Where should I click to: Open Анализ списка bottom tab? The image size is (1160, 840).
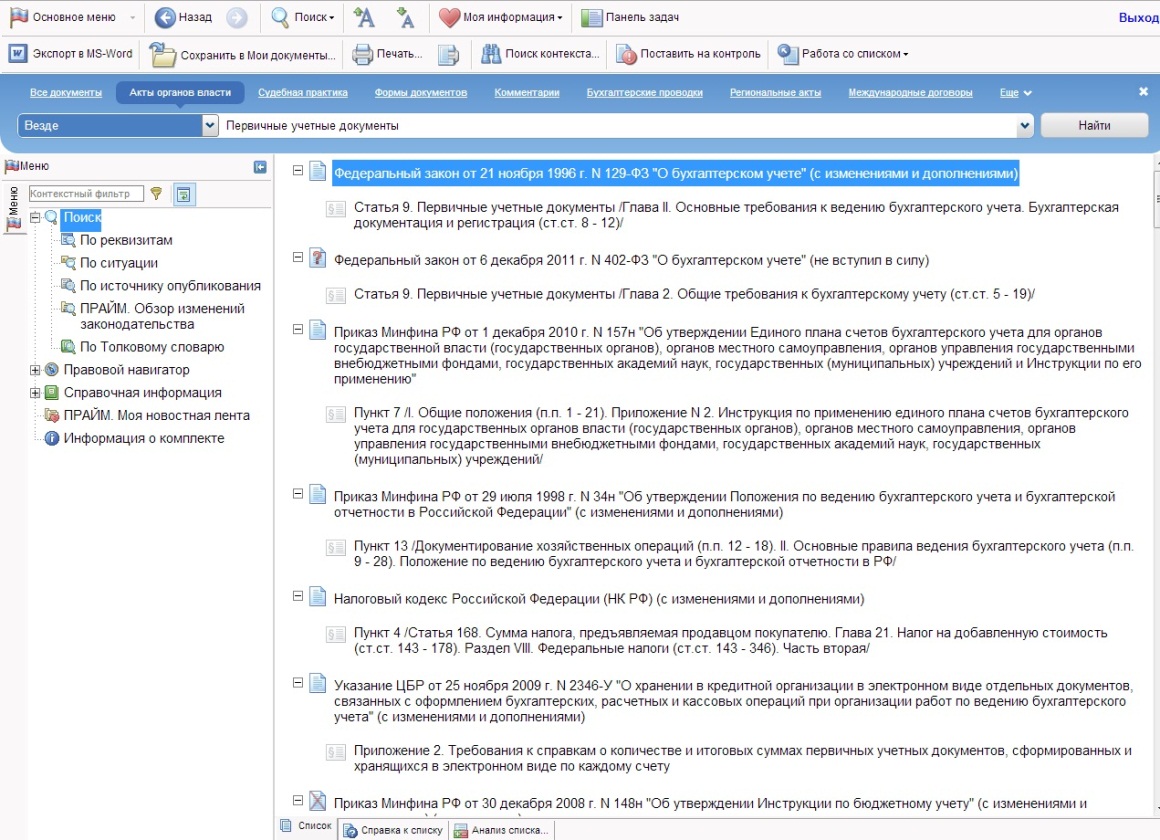pos(501,830)
